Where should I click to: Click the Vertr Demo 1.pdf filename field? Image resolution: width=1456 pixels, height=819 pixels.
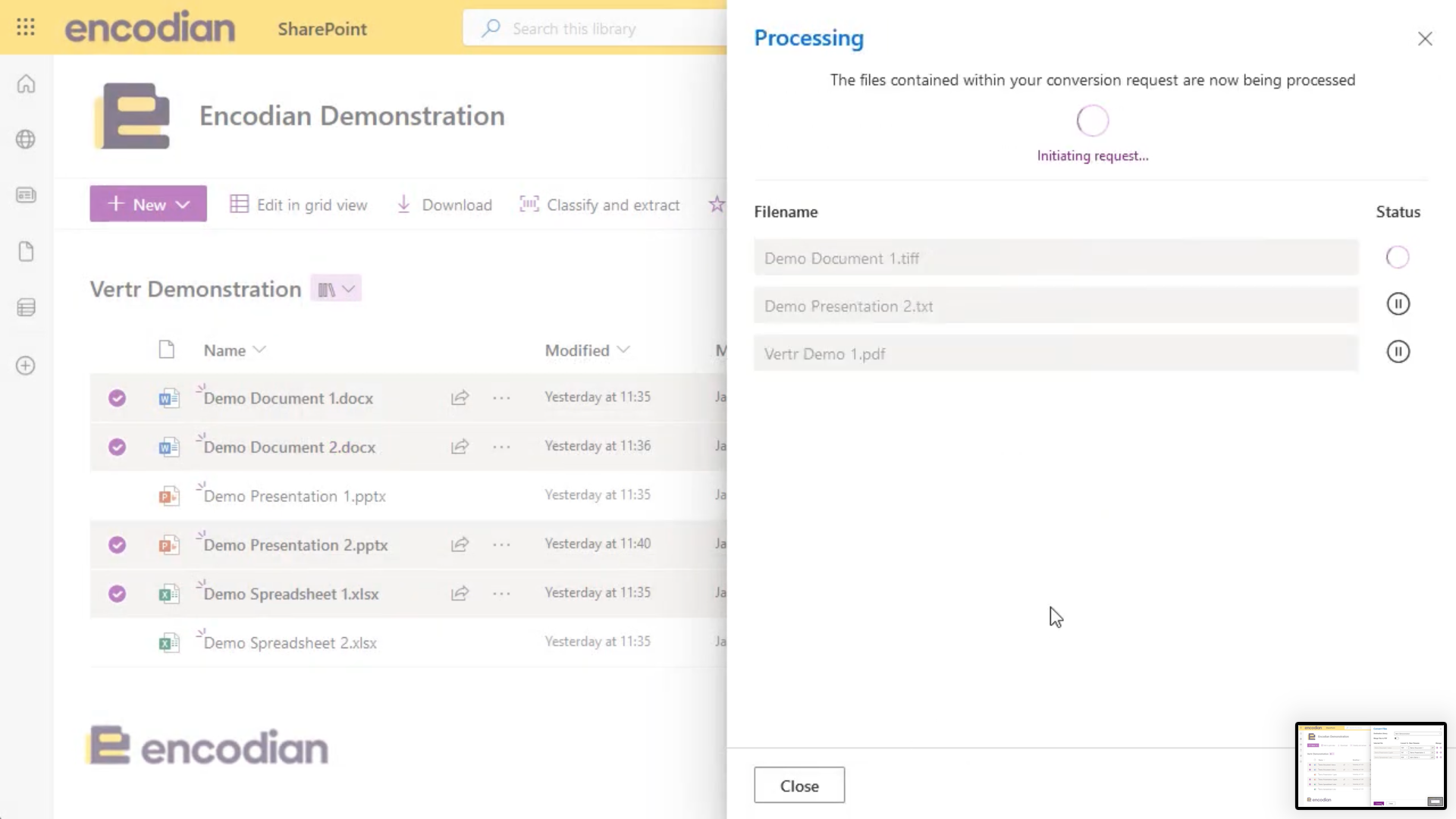click(x=1056, y=353)
